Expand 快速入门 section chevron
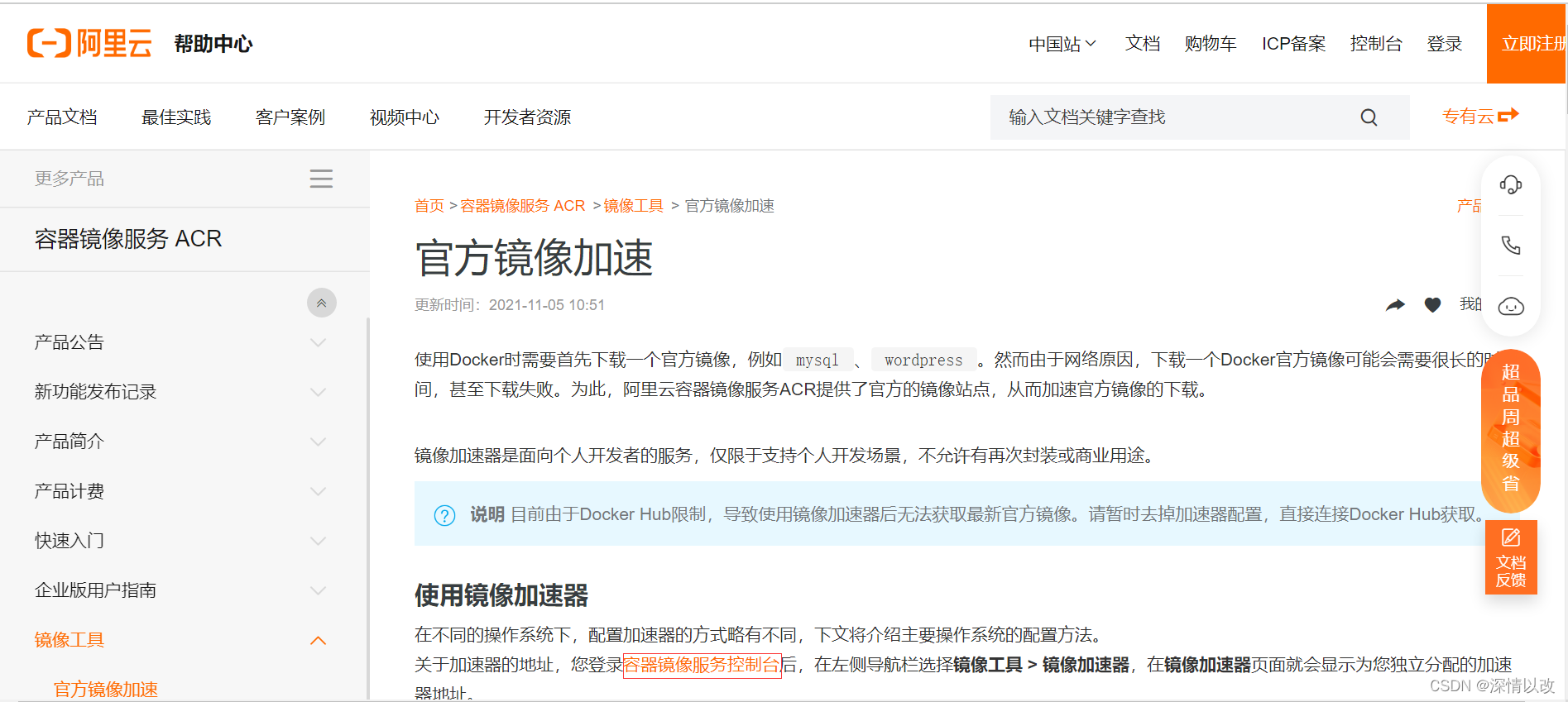 [x=318, y=541]
